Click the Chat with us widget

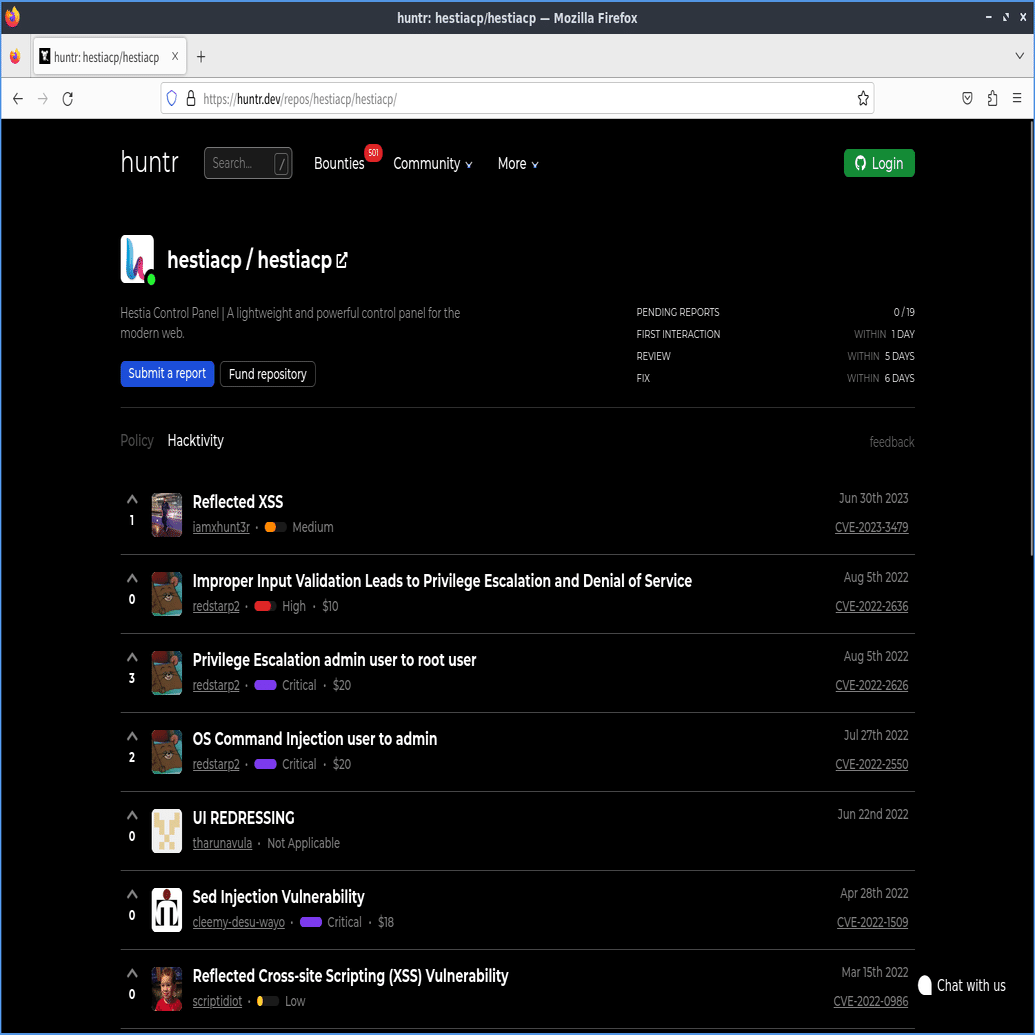[x=962, y=985]
